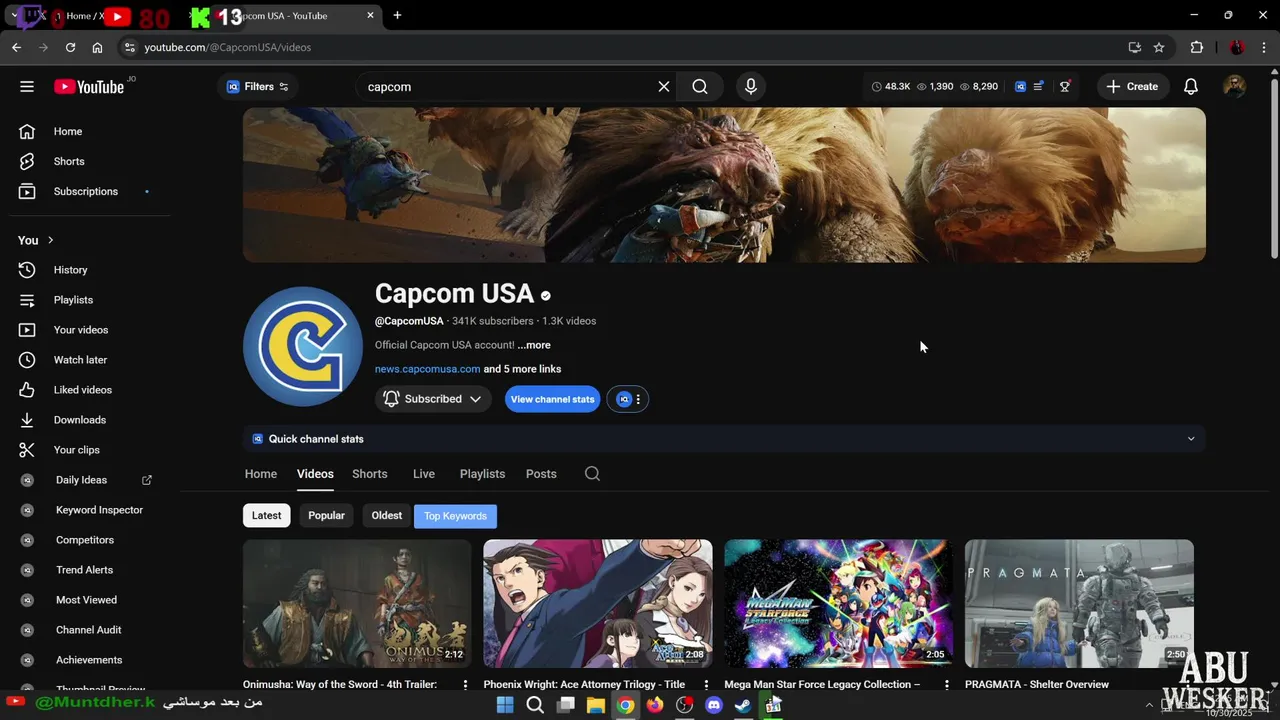Start voice search with the microphone

[x=751, y=87]
